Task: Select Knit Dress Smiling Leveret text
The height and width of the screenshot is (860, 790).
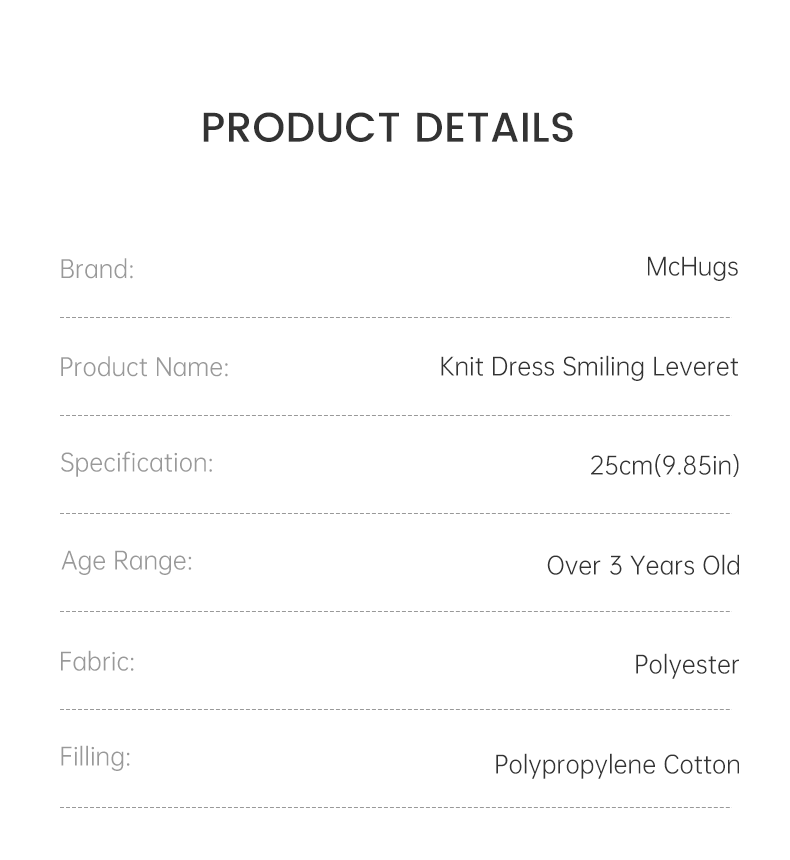Action: click(x=589, y=367)
